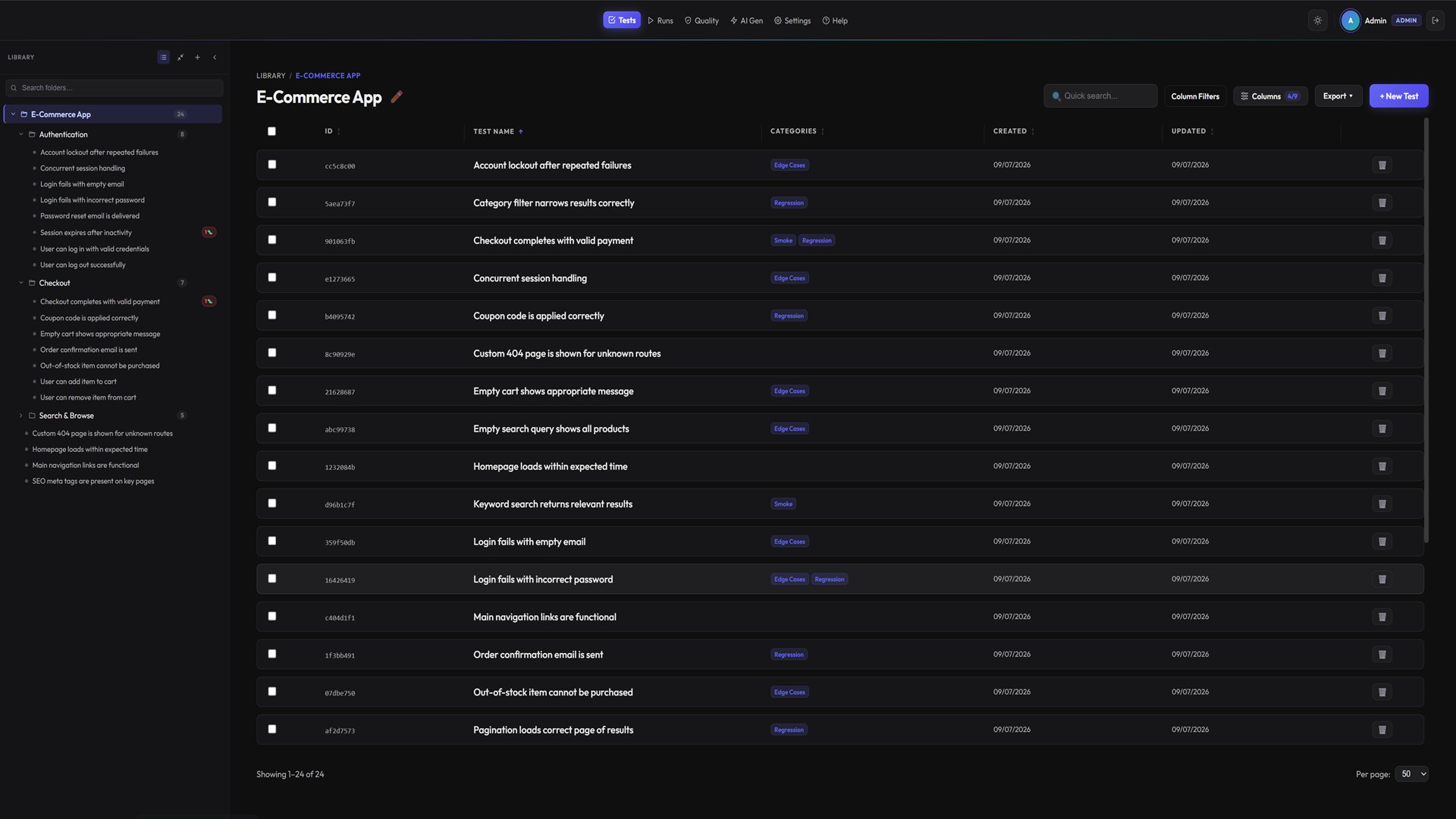The width and height of the screenshot is (1456, 819).
Task: Tick checkbox for 'Checkout completes with valid payment' row
Action: [271, 240]
